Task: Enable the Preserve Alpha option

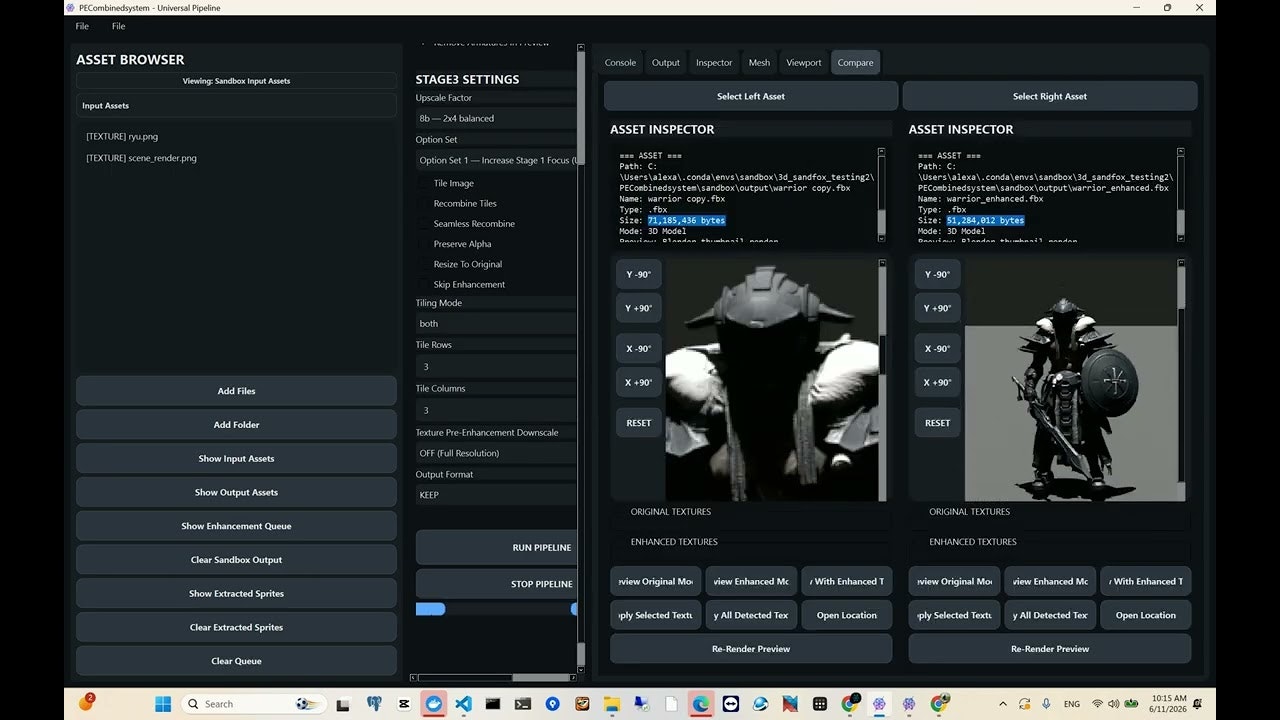Action: coord(424,244)
